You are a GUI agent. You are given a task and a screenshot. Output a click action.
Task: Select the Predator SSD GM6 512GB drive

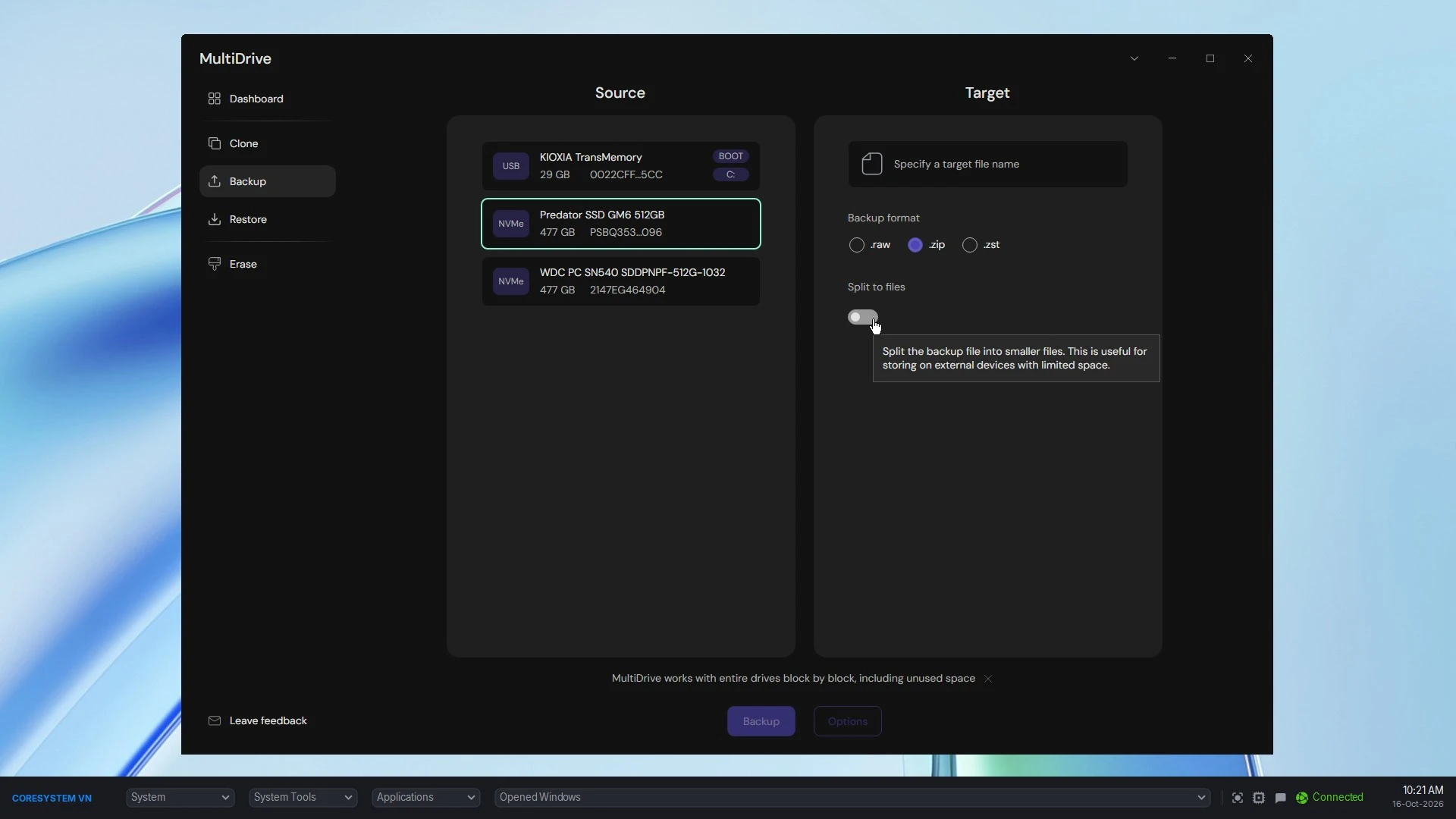[620, 223]
